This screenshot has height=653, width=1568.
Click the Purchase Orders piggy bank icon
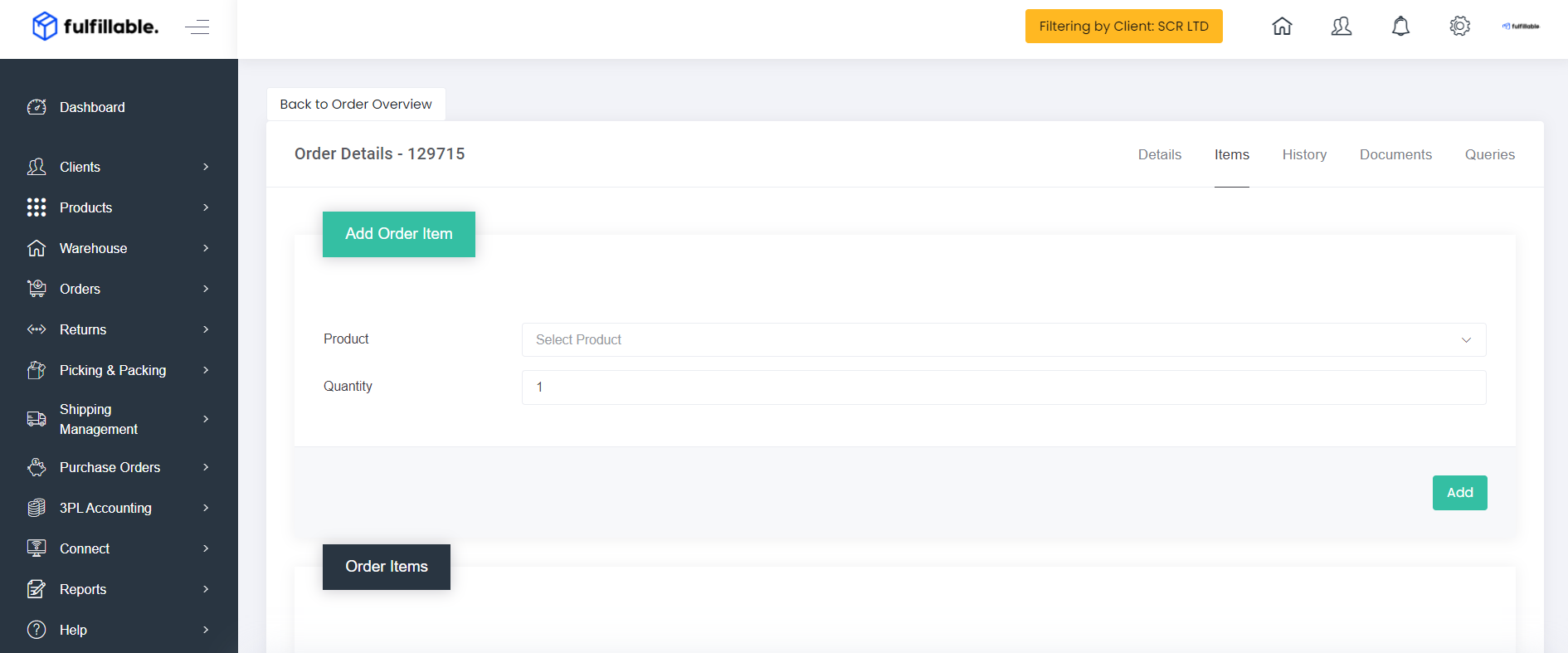tap(37, 467)
